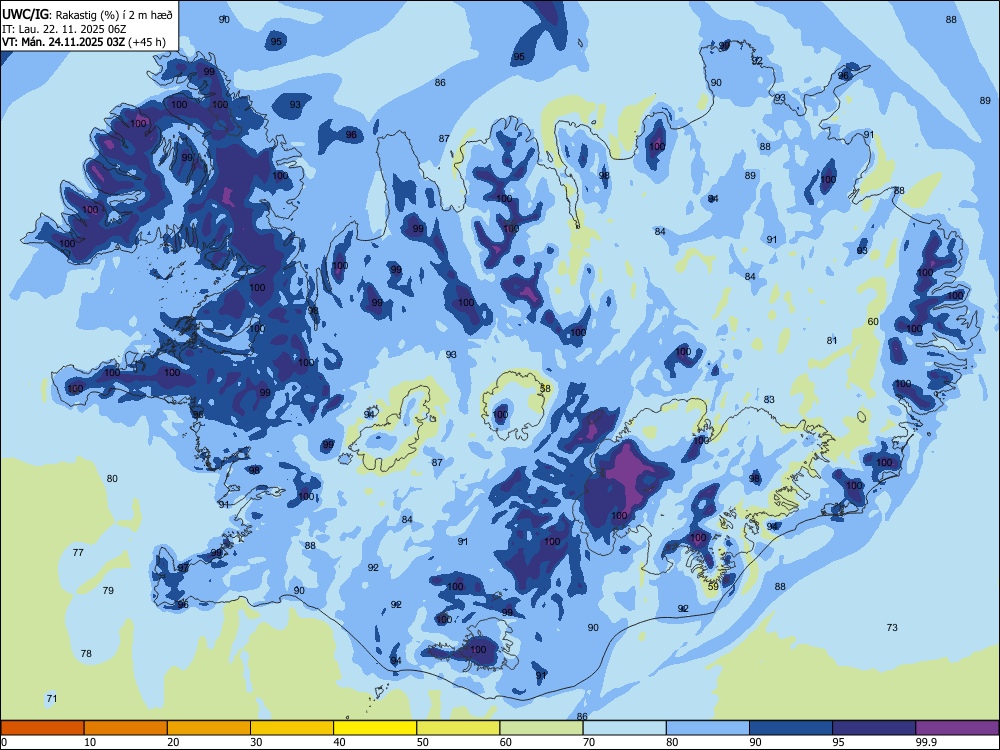Click the '50' legend tick label
Screen dimensions: 1000x750
[x=422, y=742]
